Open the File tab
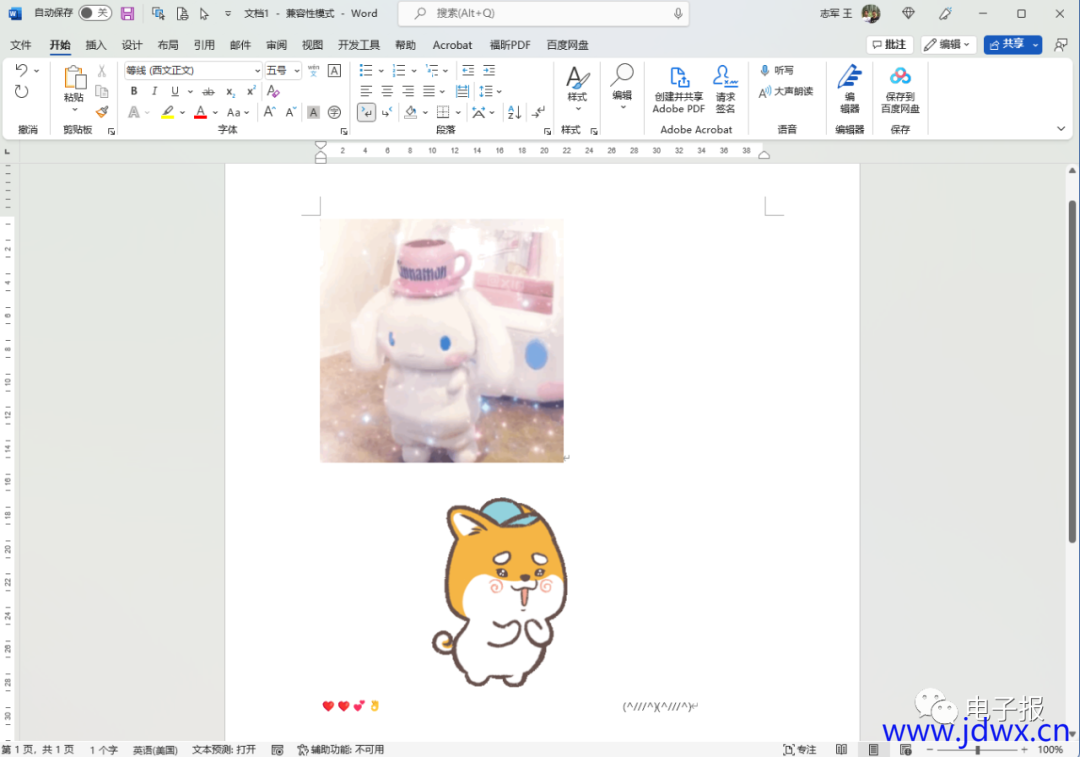 [21, 45]
